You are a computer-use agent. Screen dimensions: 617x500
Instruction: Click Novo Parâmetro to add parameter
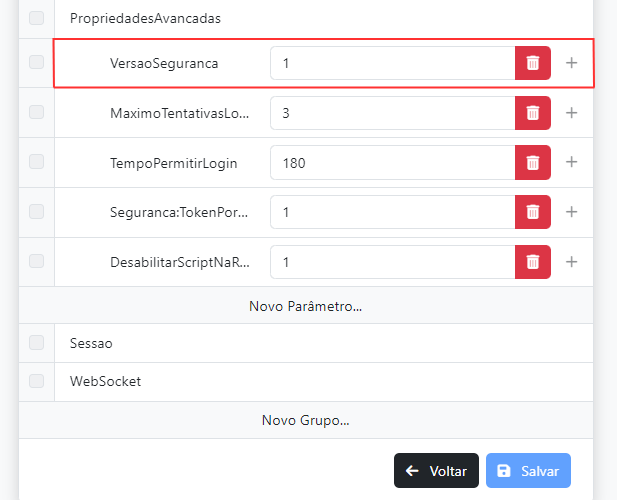(x=305, y=306)
